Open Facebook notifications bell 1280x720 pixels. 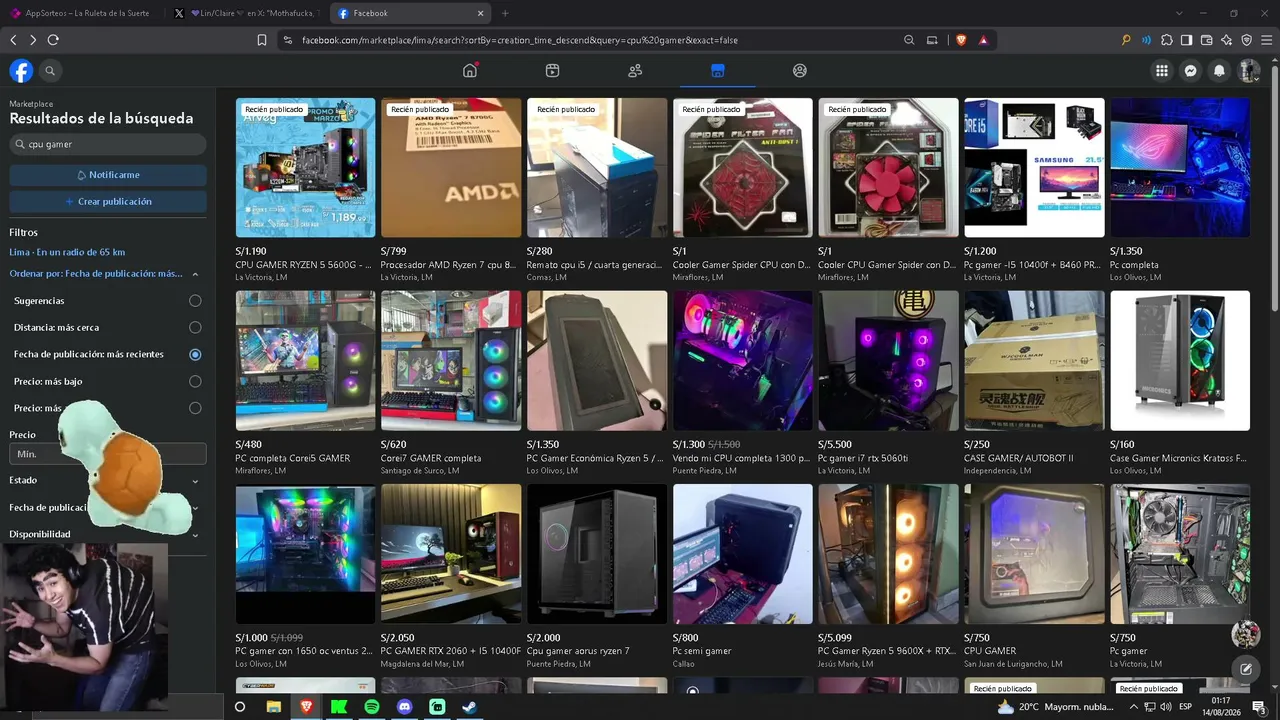point(1219,71)
